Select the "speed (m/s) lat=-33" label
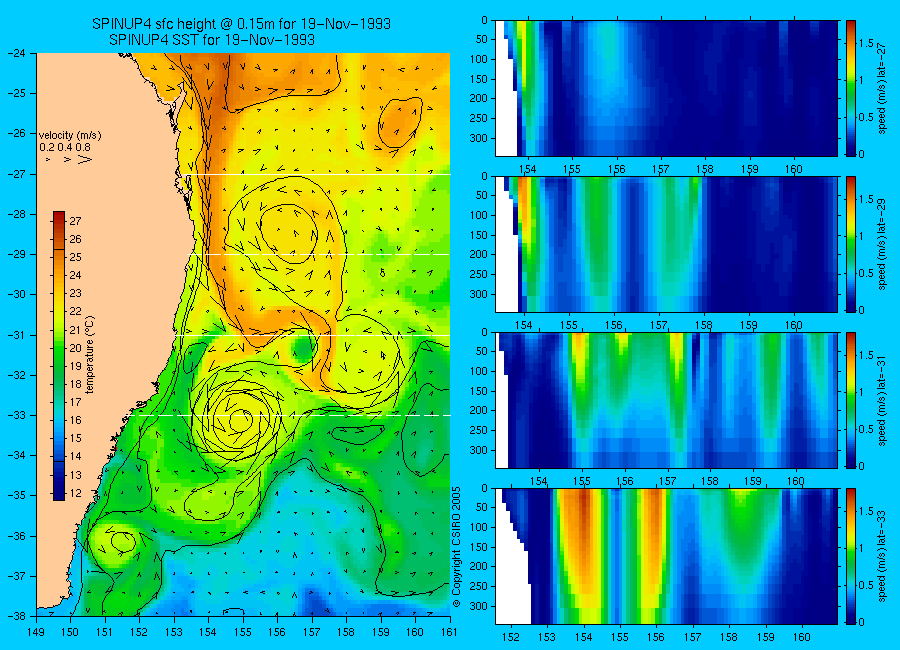 pos(882,556)
